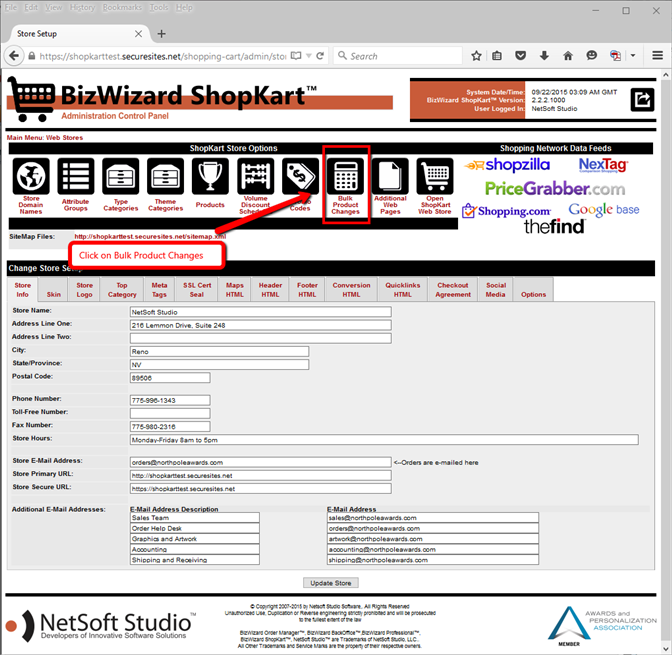
Task: Go to browser home icon
Action: (568, 56)
